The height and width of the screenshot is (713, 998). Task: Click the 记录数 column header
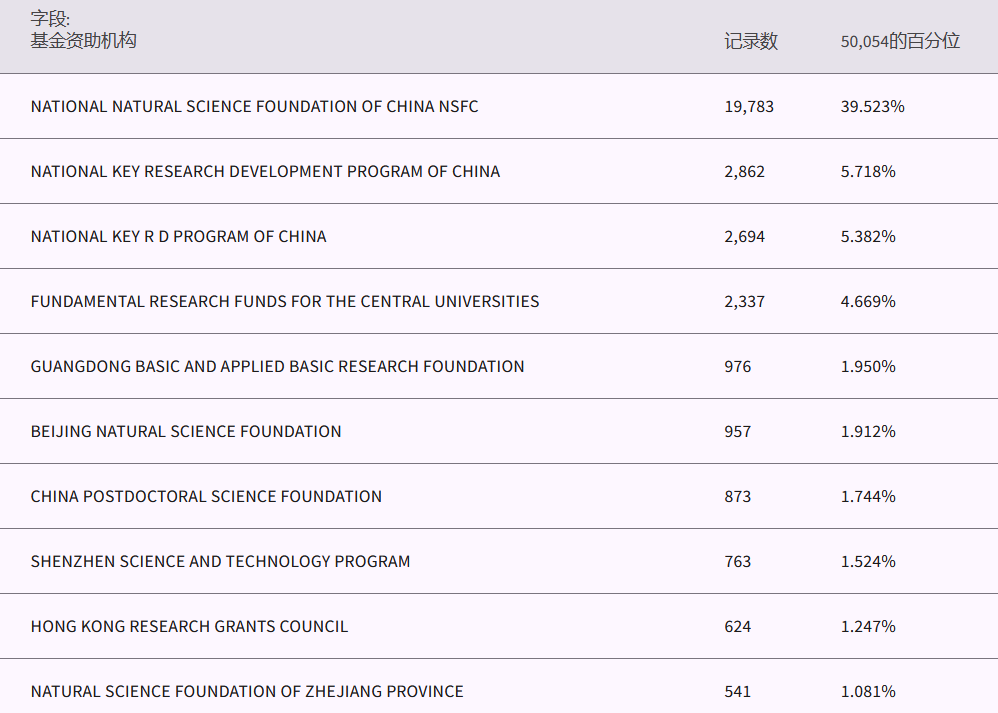(x=750, y=41)
